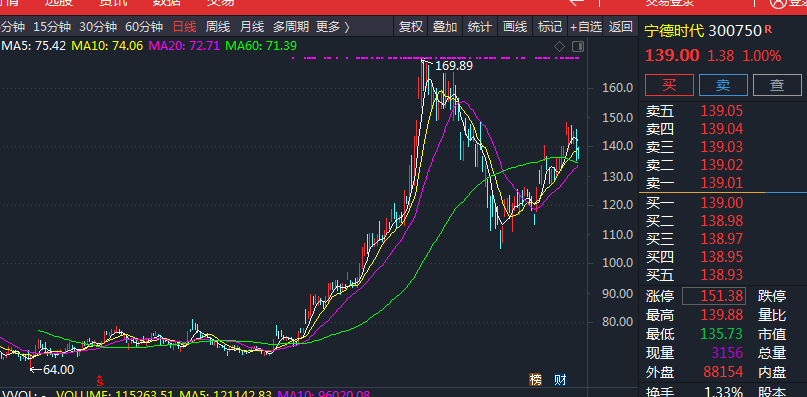Switch chart to 15分钟 period

(x=51, y=27)
